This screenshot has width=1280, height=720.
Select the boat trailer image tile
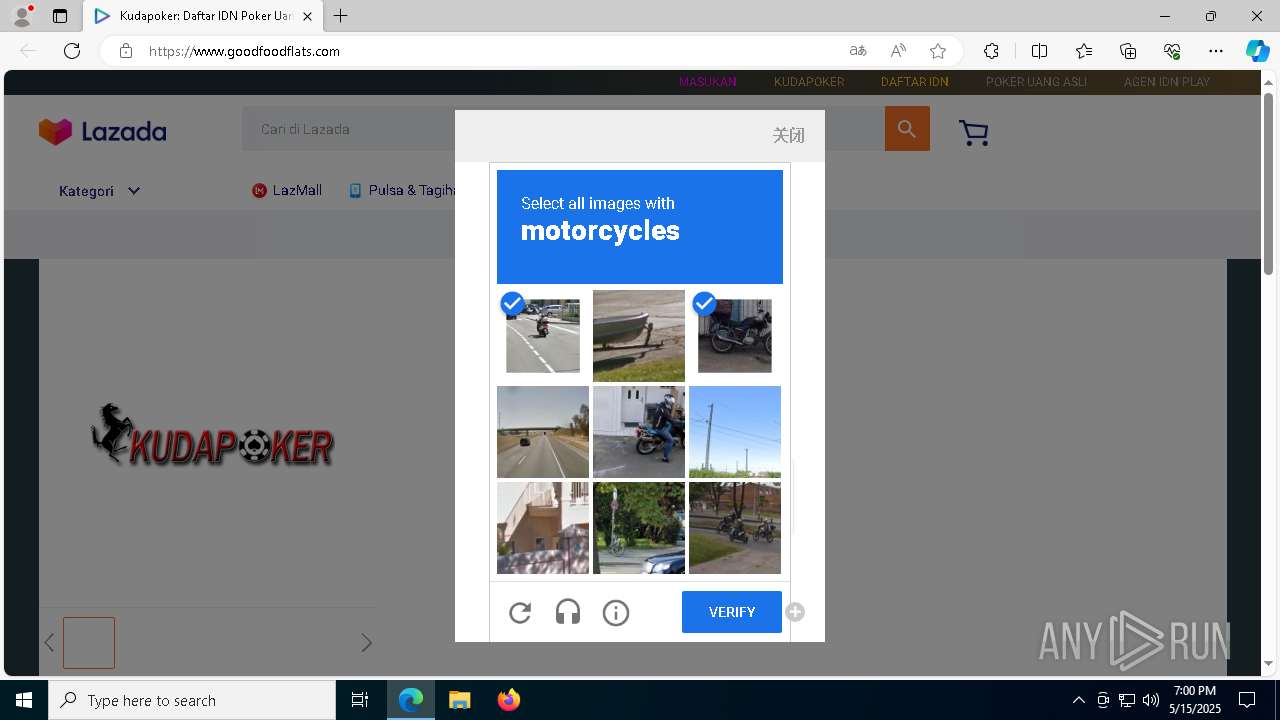point(639,336)
